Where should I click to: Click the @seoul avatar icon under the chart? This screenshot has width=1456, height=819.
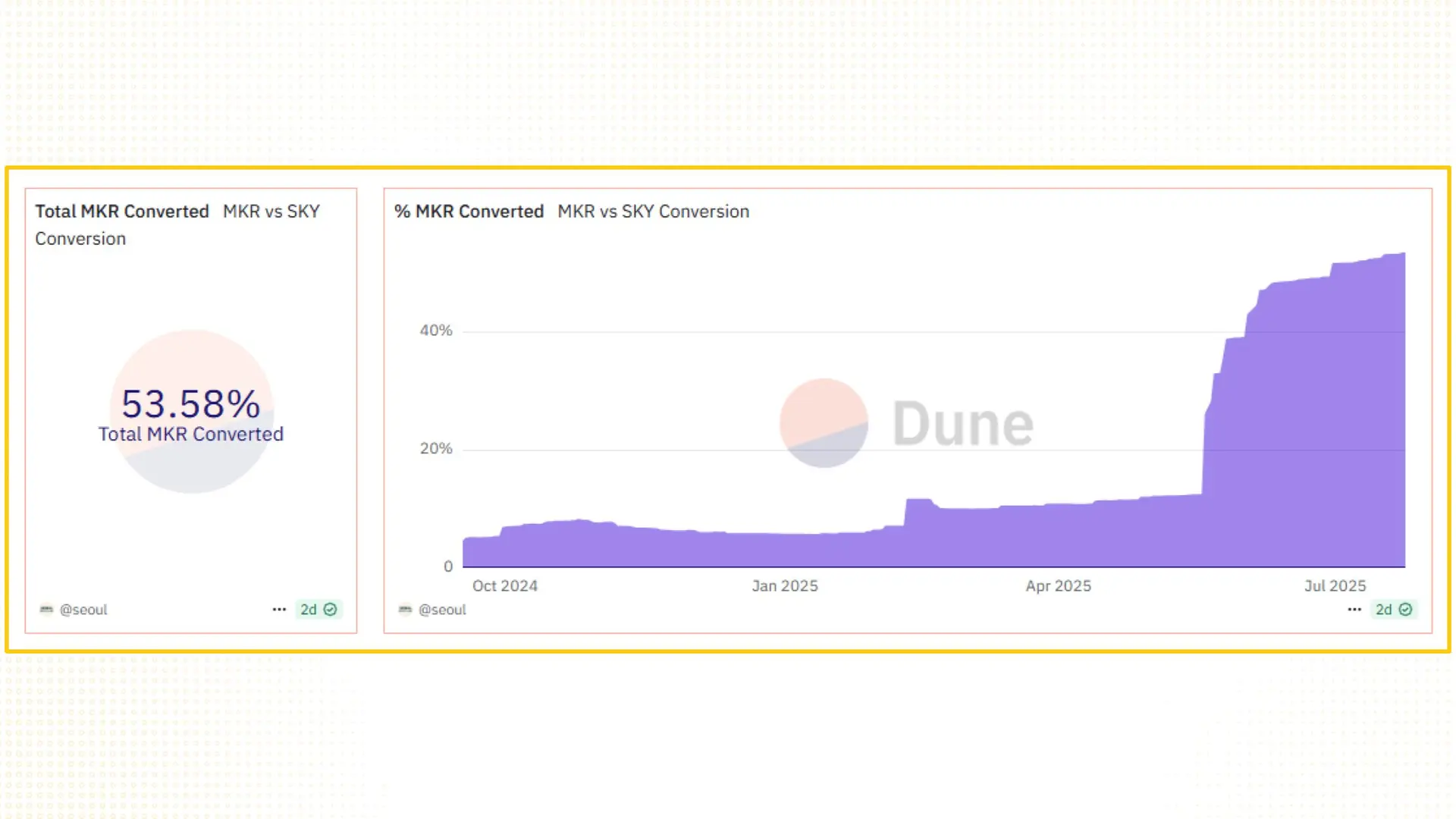405,609
